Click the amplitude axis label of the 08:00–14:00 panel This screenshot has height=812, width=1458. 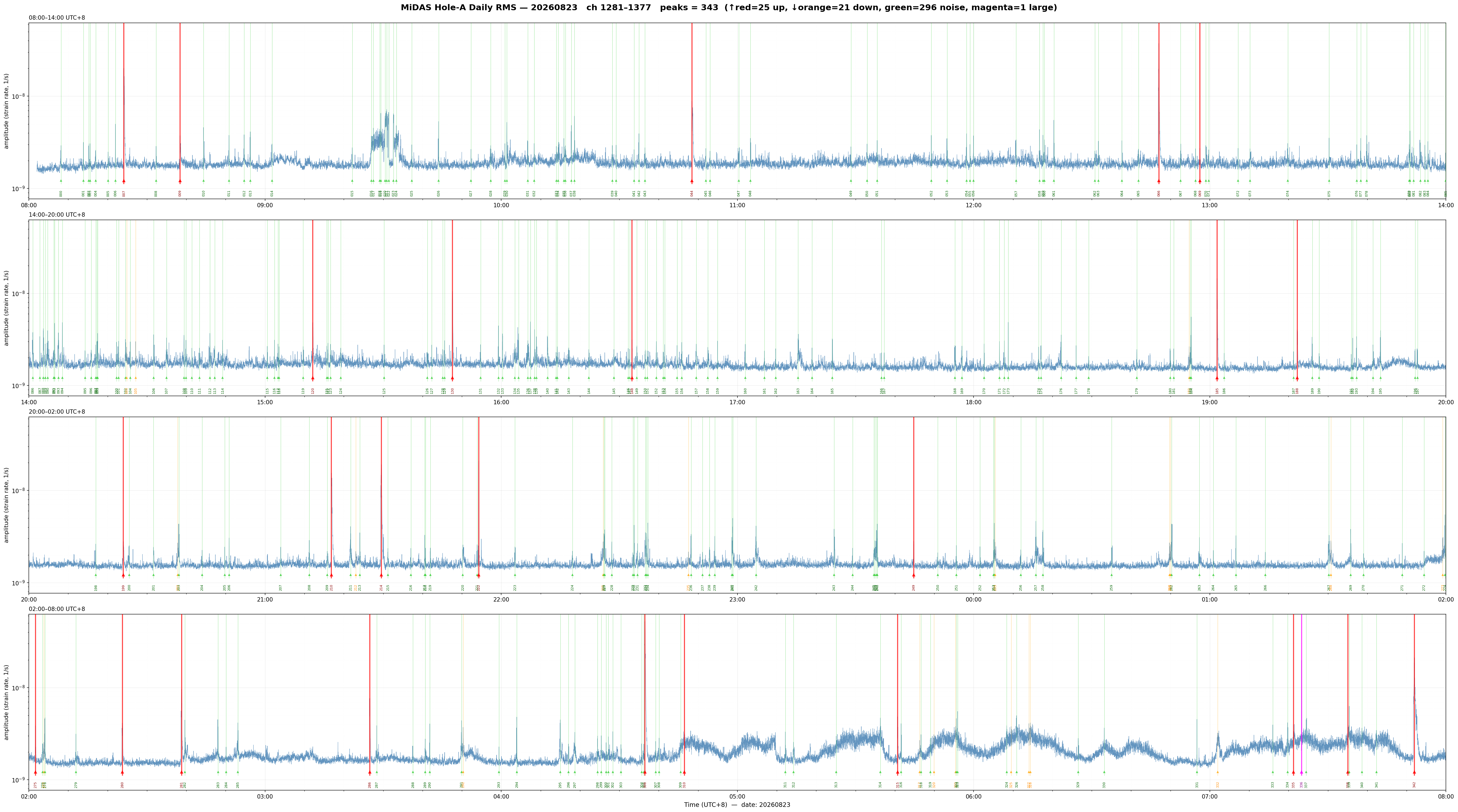pos(7,111)
